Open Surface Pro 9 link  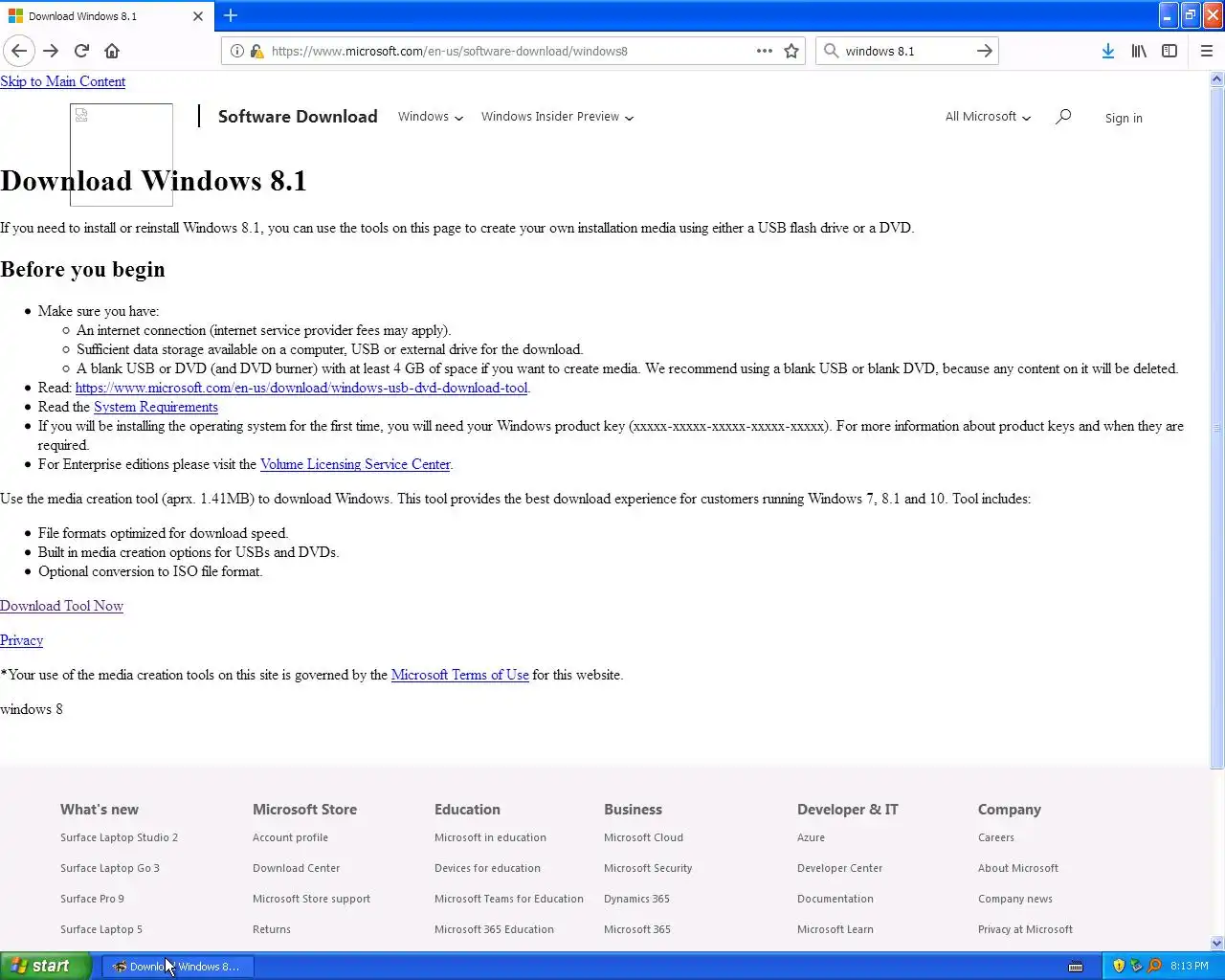[x=92, y=899]
